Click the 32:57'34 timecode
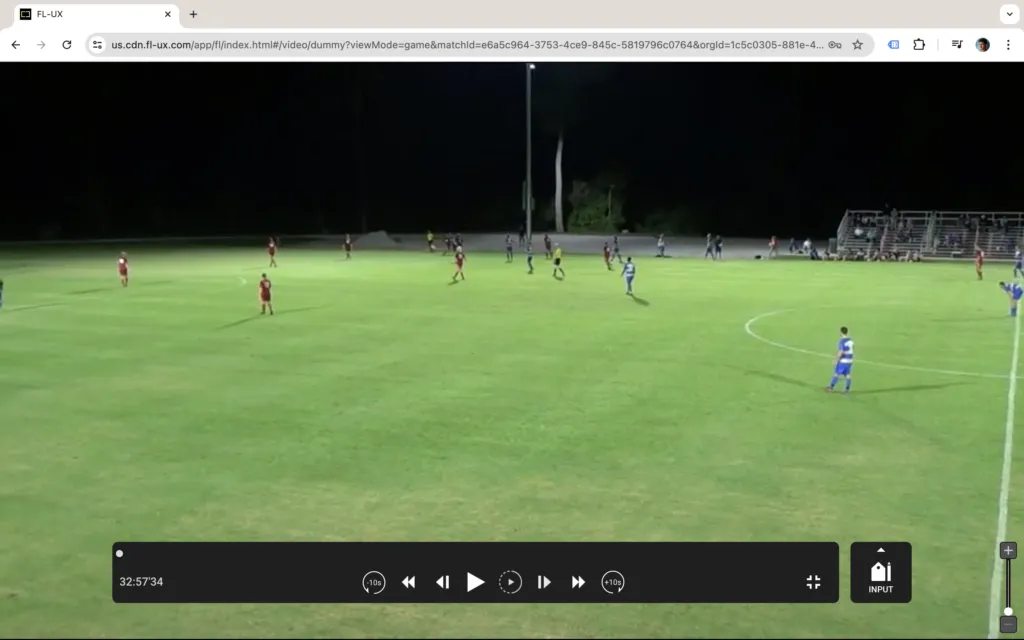Image resolution: width=1024 pixels, height=640 pixels. pos(141,582)
